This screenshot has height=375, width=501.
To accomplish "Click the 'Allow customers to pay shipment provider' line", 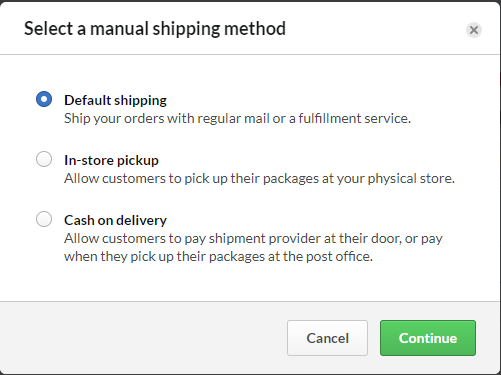I will tap(253, 238).
